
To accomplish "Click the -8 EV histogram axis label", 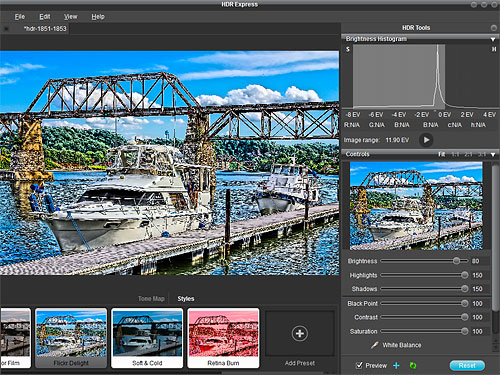I will point(353,115).
